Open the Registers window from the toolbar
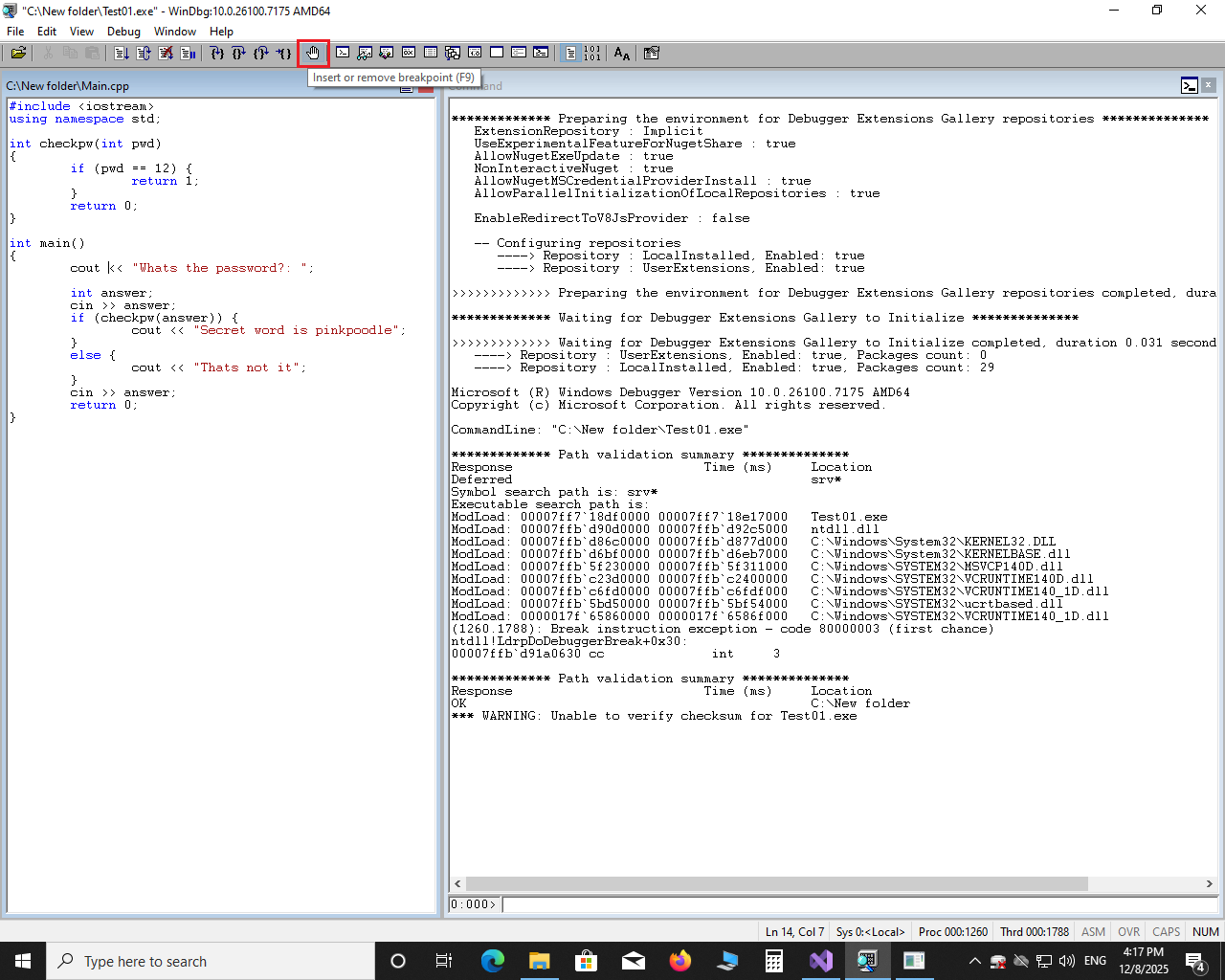Screen dimensions: 1225x980 tap(409, 54)
